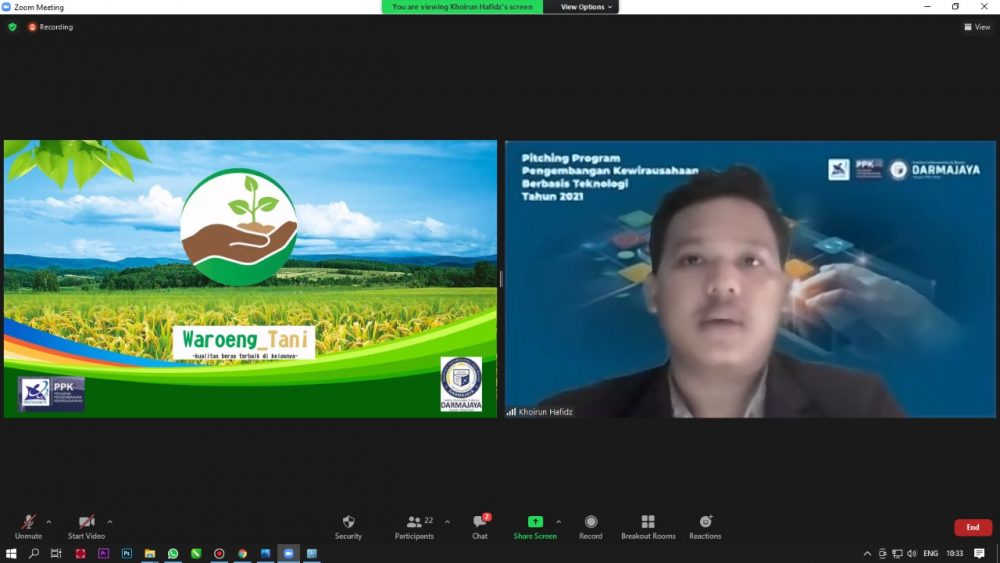The image size is (1000, 563).
Task: Open the network tray icon
Action: tap(897, 553)
